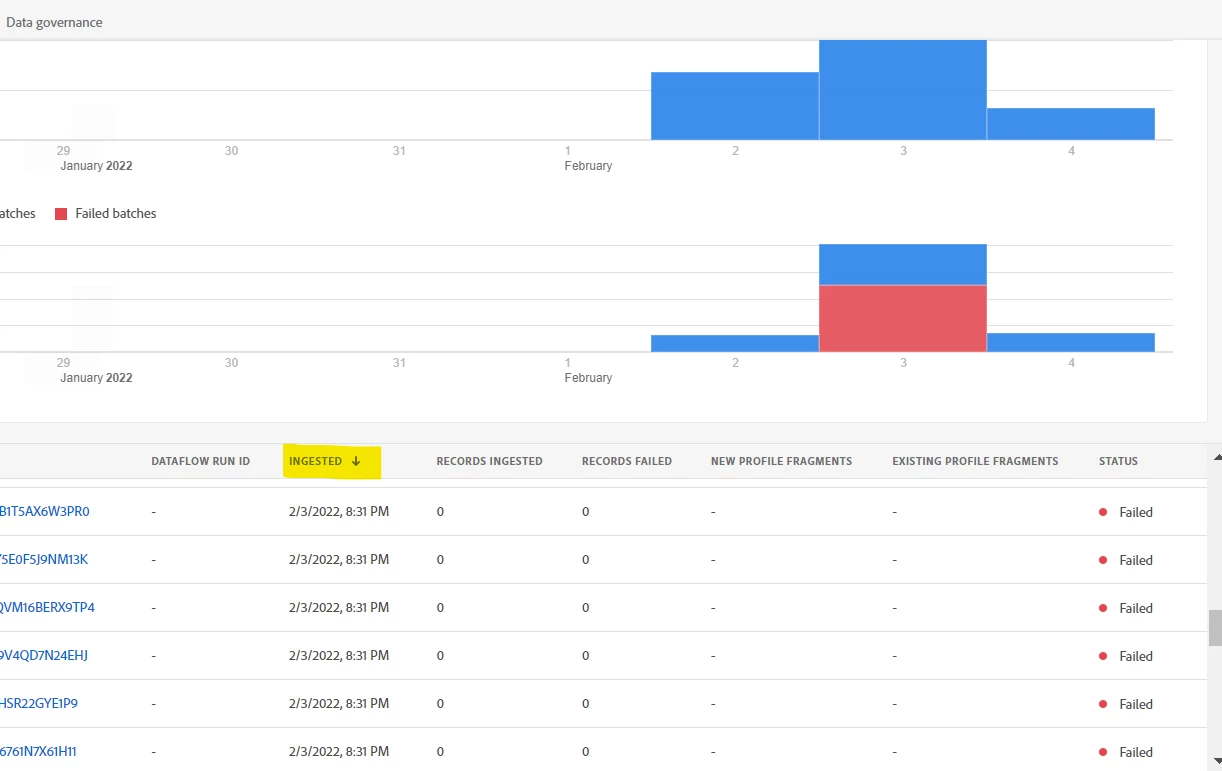The image size is (1222, 771).
Task: Click the red Failed status dot in the B1T5AX6W3PR0 row
Action: 1103,511
